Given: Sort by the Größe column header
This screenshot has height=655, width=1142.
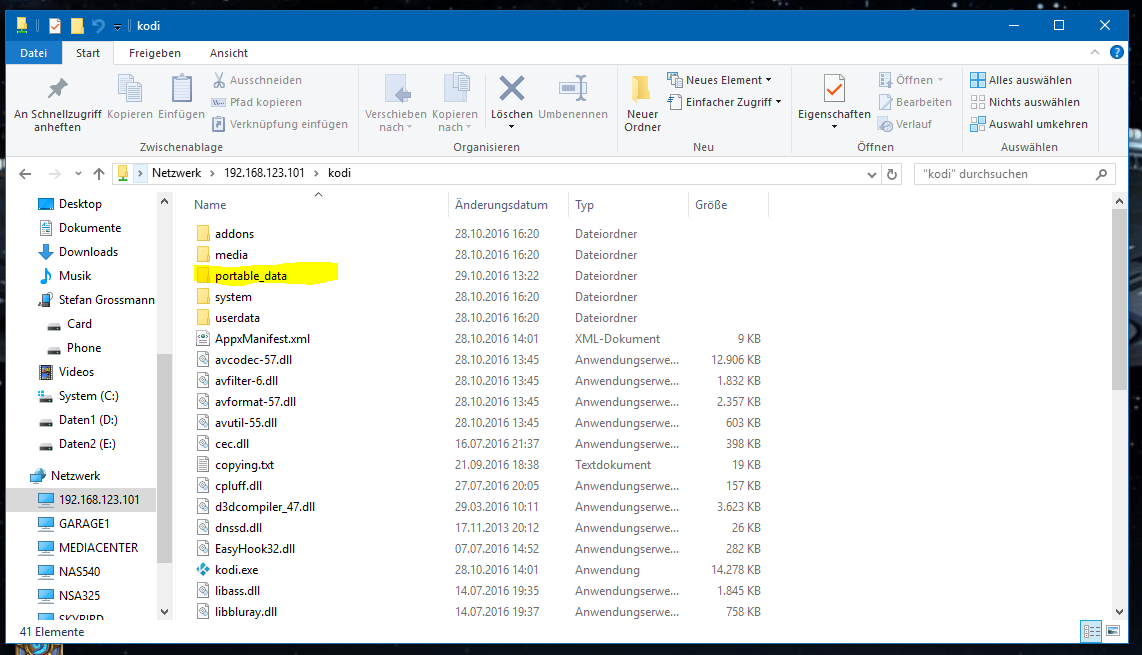Looking at the screenshot, I should click(711, 205).
